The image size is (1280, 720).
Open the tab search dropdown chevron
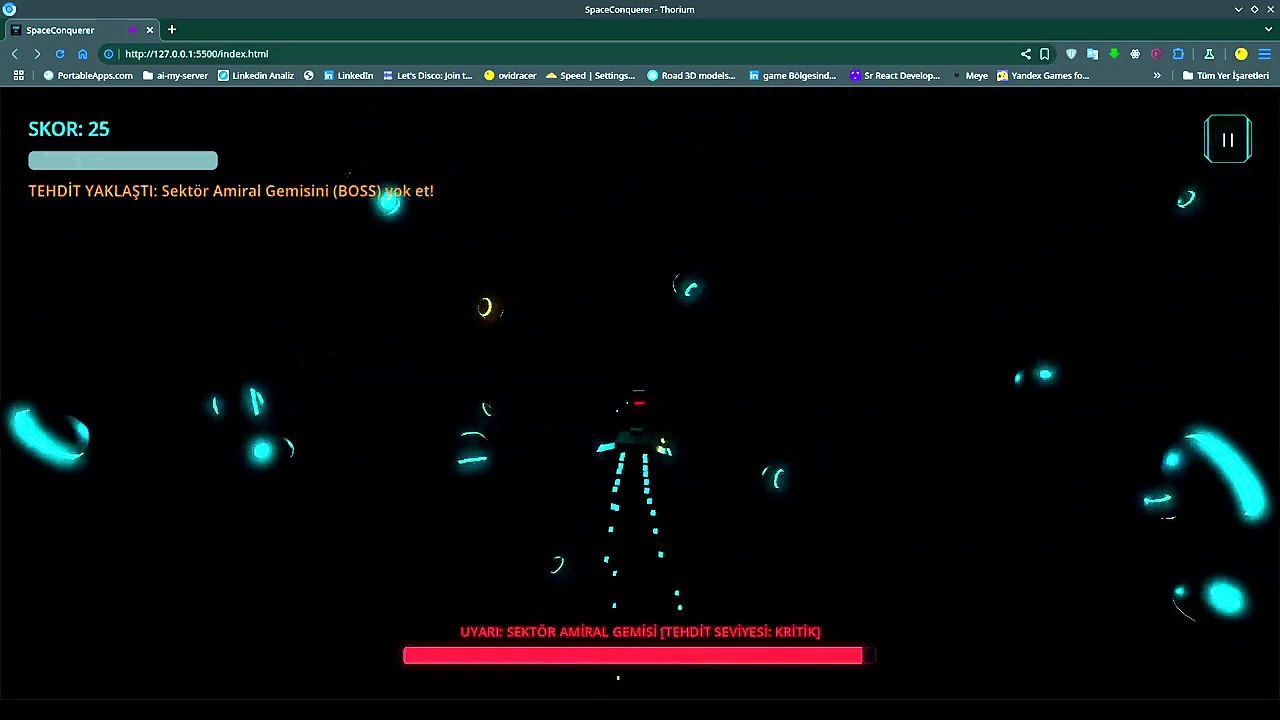coord(1269,30)
